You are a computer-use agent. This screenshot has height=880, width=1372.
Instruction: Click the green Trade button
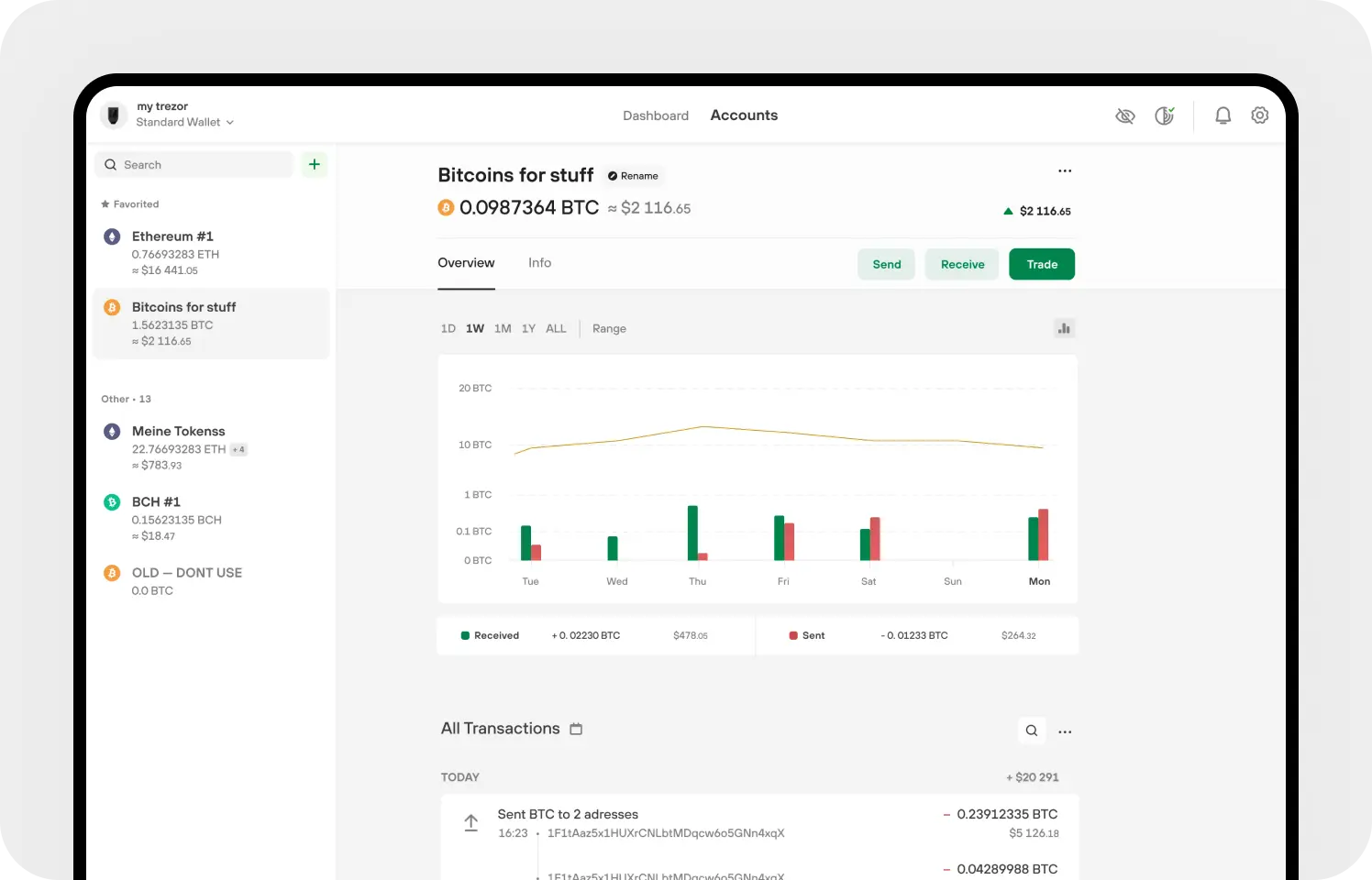tap(1041, 264)
